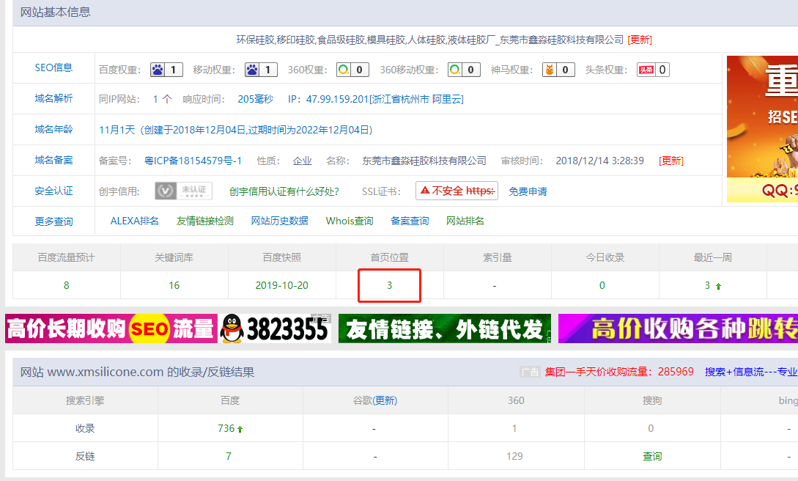
Task: Select the 安全认证 row label
Action: [53, 191]
